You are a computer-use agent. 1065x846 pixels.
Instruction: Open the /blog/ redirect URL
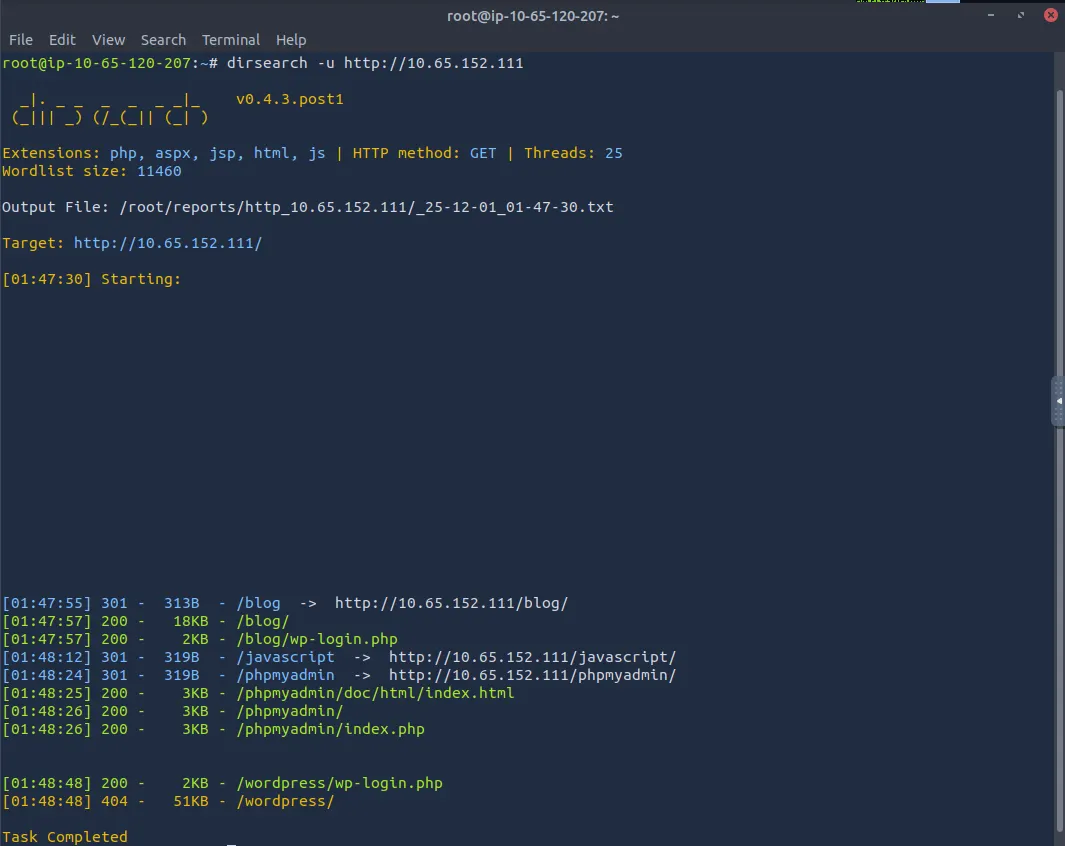[451, 603]
